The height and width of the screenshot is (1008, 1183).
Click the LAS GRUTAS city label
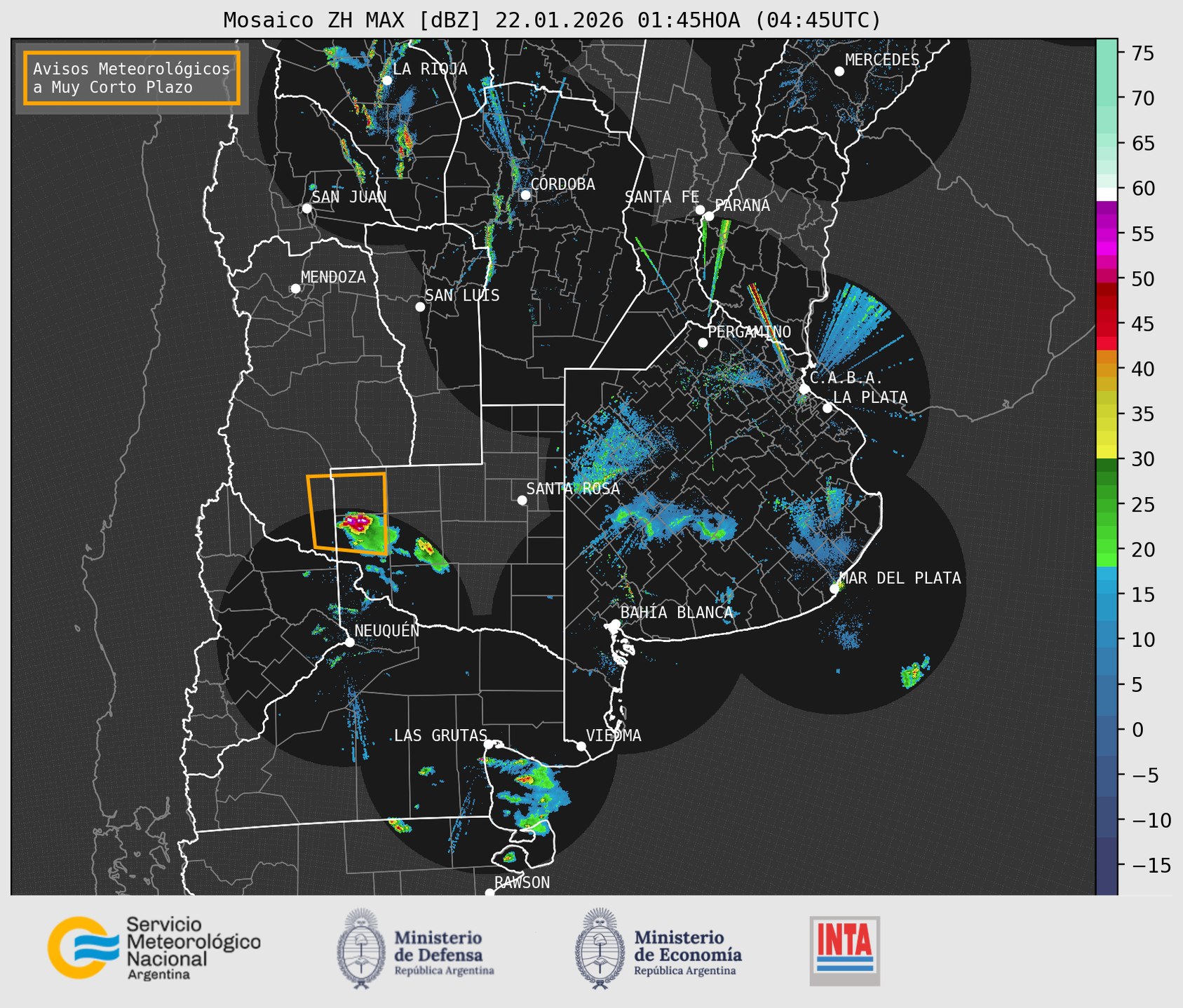click(x=440, y=735)
